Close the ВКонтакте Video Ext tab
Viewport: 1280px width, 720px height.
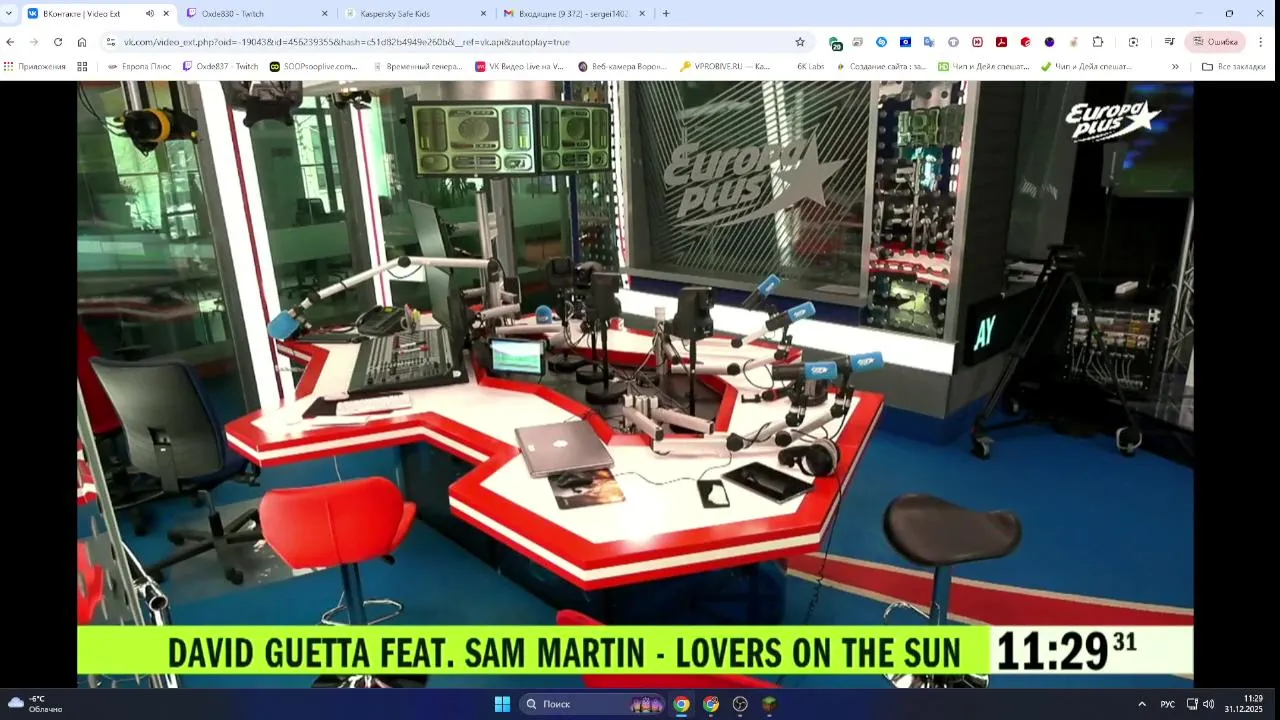tap(166, 14)
